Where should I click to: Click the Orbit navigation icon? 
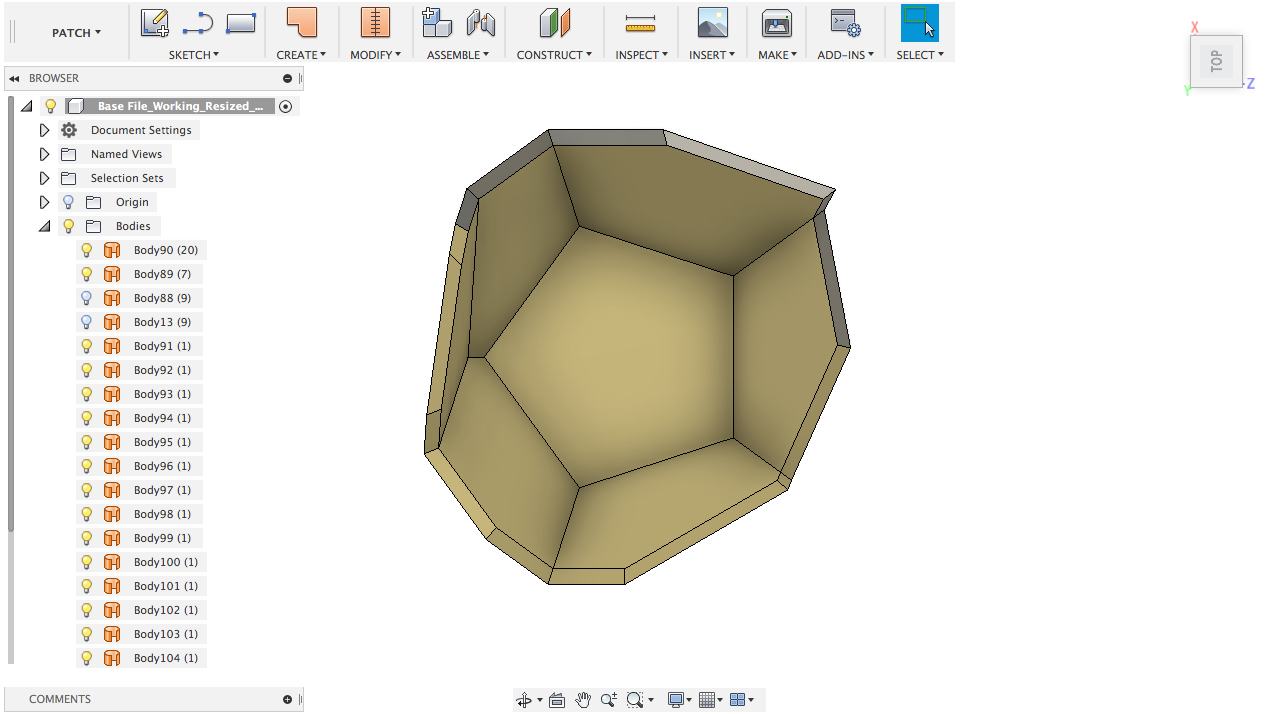pos(524,700)
